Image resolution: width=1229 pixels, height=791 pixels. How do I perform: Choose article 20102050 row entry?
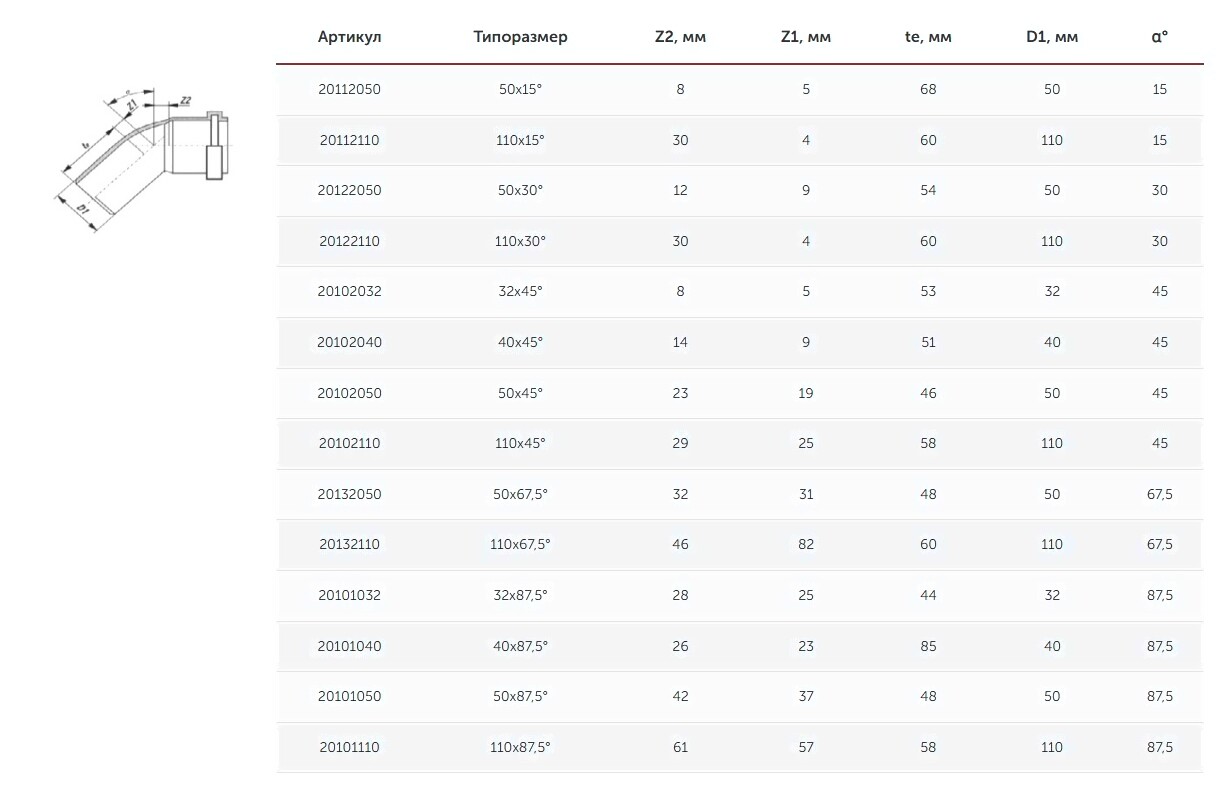(x=349, y=393)
